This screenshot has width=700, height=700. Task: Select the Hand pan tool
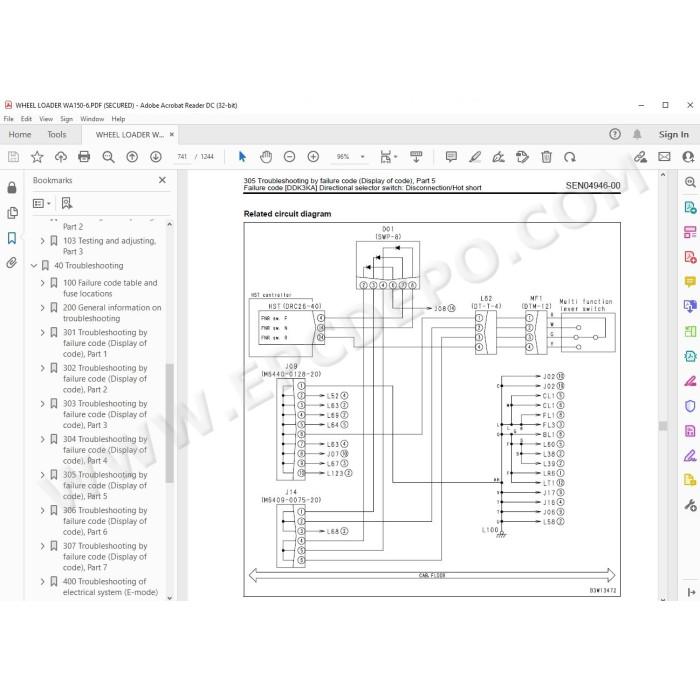pos(266,157)
